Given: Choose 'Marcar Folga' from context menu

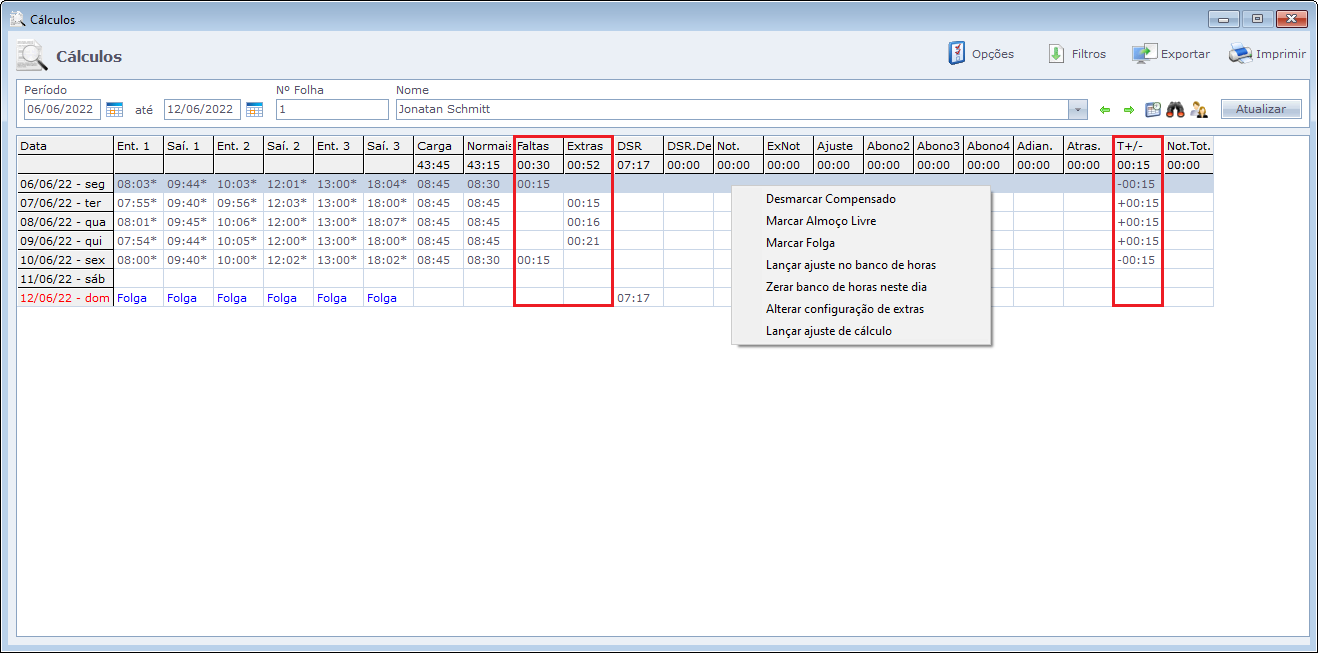Looking at the screenshot, I should pos(800,243).
